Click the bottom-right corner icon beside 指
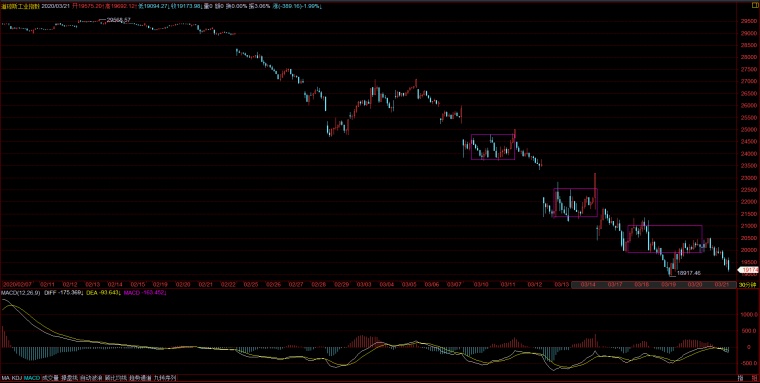Viewport: 760px width, 383px height. pyautogui.click(x=753, y=378)
